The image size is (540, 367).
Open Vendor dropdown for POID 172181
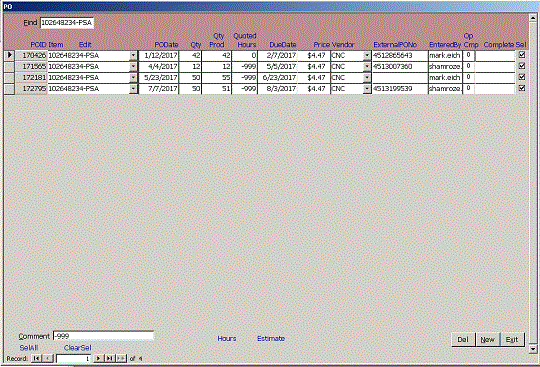click(367, 77)
